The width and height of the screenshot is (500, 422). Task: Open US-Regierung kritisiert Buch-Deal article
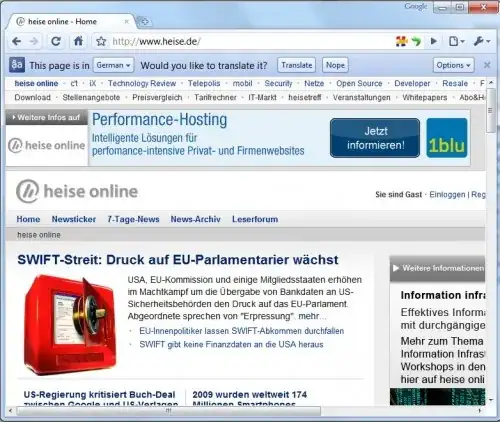(100, 398)
